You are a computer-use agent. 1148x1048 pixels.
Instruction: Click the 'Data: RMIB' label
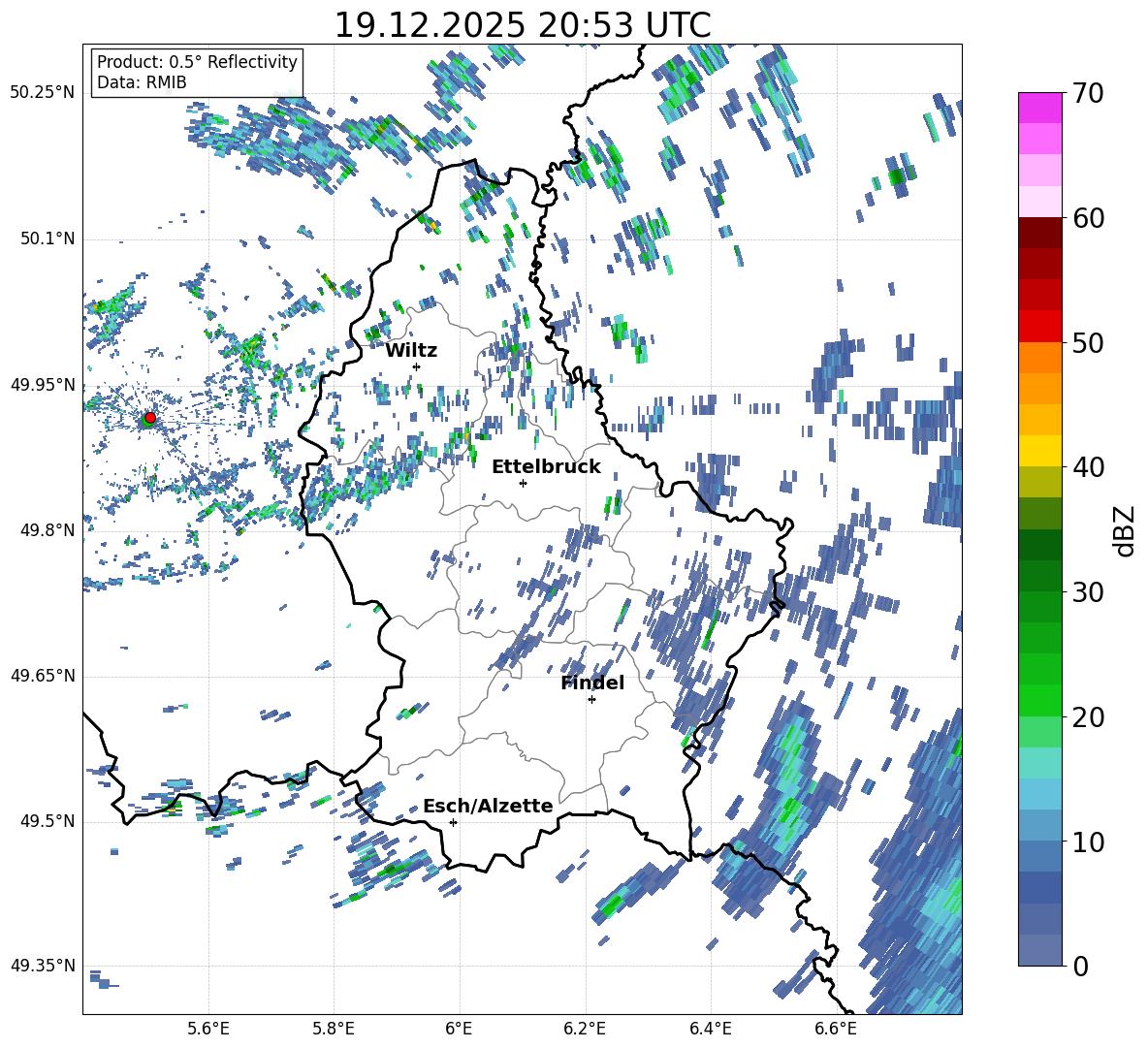click(142, 82)
